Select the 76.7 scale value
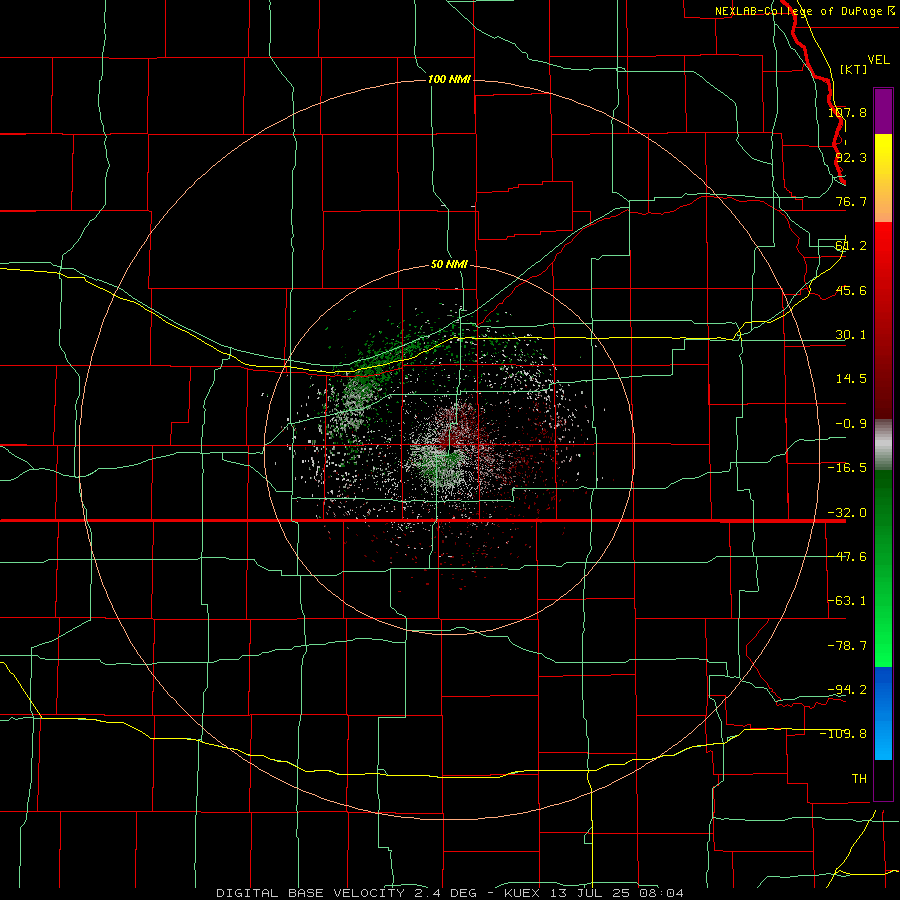The width and height of the screenshot is (900, 900). pos(851,201)
